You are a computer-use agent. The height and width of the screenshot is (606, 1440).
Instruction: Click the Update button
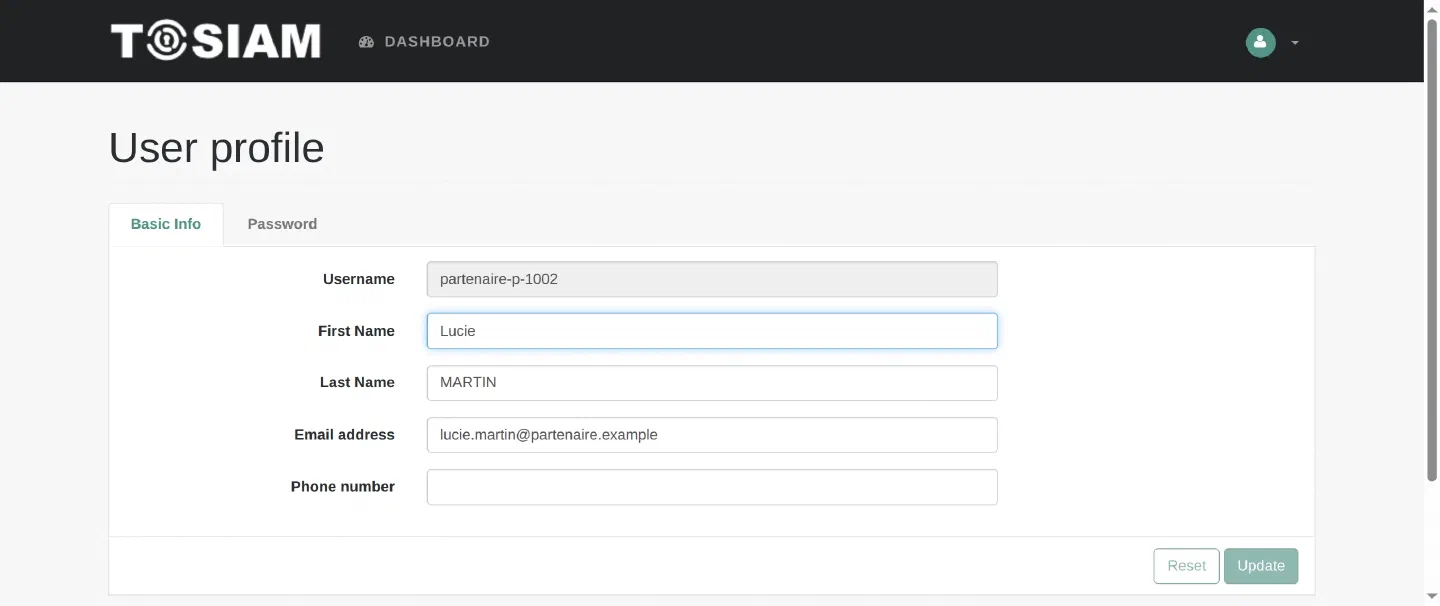coord(1261,566)
